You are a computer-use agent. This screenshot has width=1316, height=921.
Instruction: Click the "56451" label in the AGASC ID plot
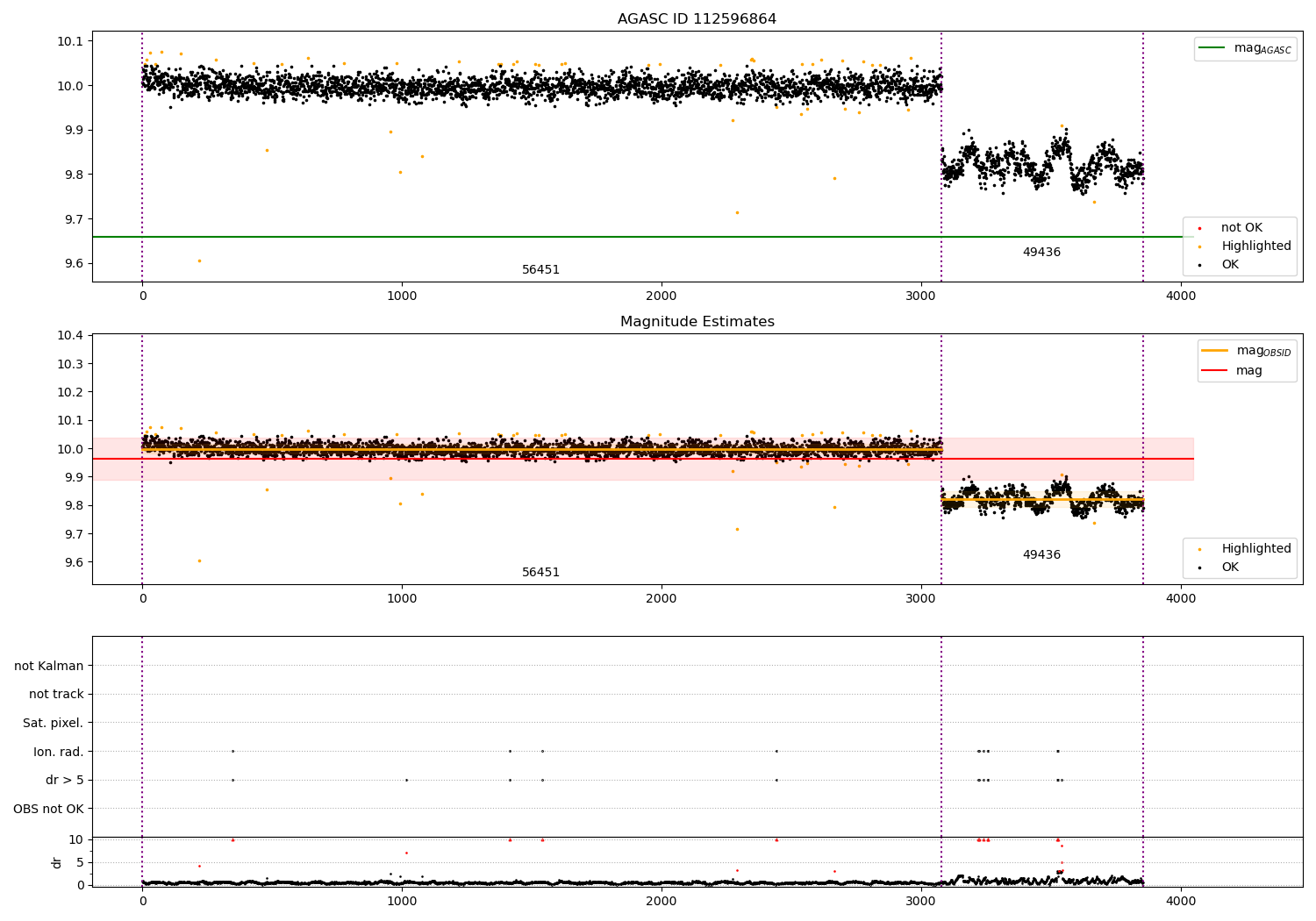540,270
